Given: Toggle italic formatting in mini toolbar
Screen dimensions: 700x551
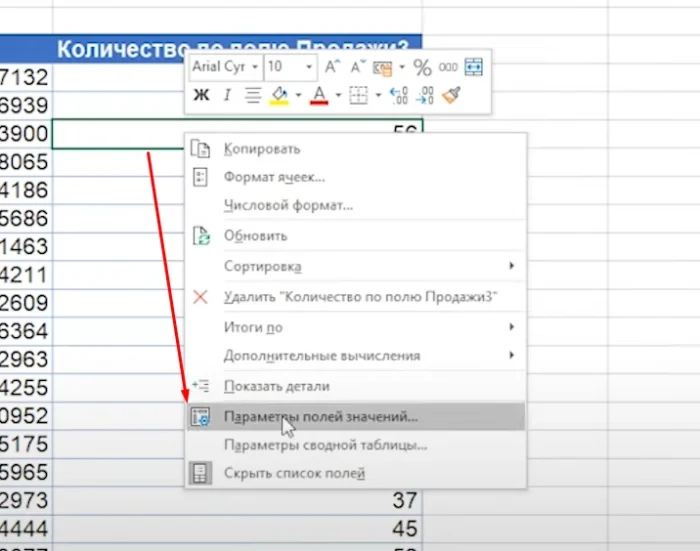Looking at the screenshot, I should coord(227,96).
